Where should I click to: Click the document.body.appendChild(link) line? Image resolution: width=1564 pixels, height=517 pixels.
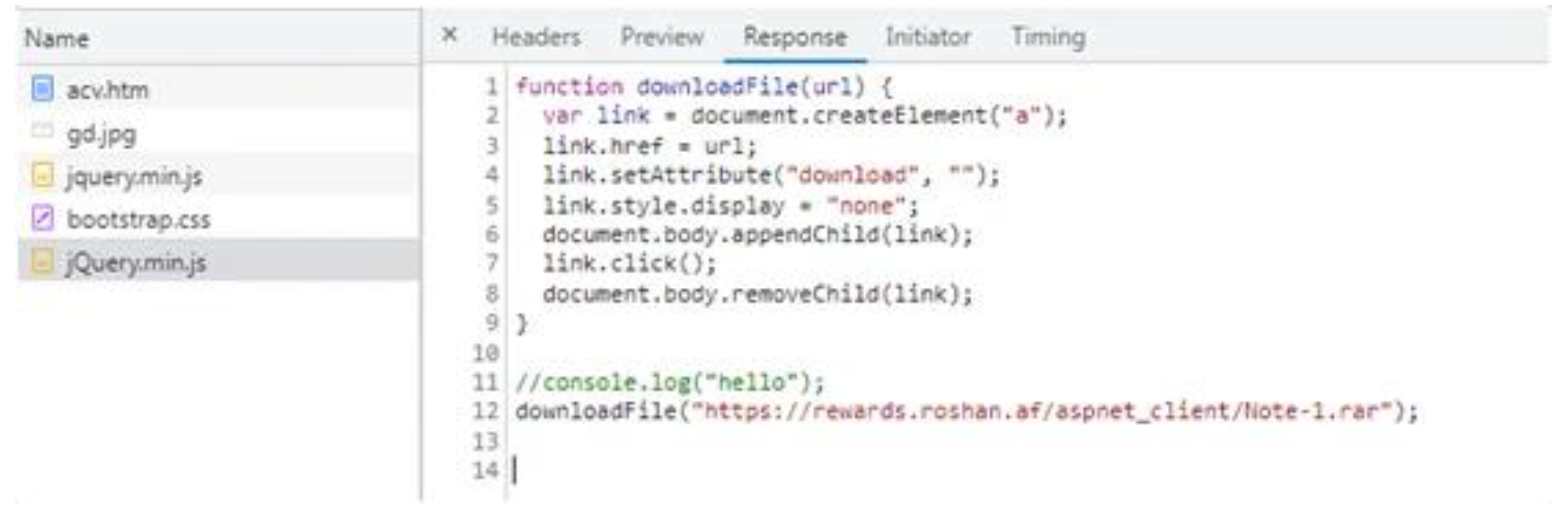point(757,235)
